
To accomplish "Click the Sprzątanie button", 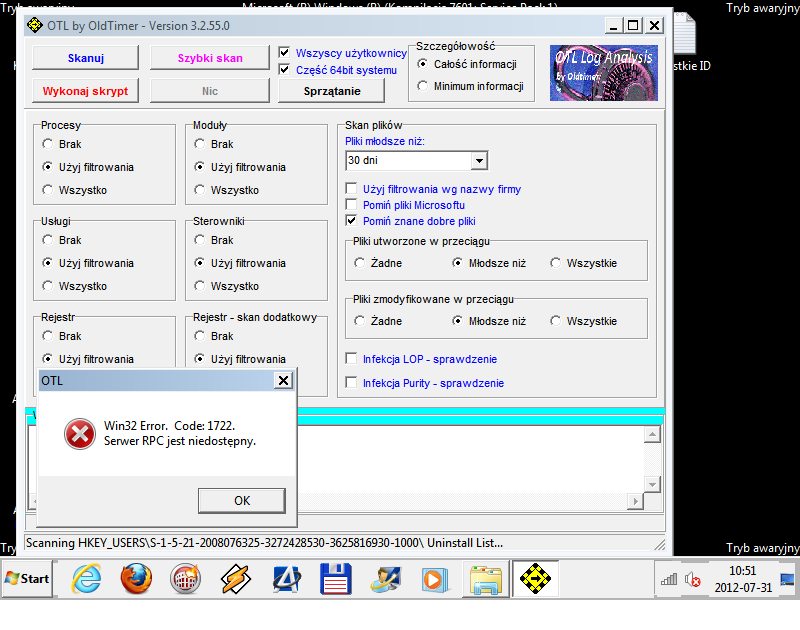I will (332, 91).
